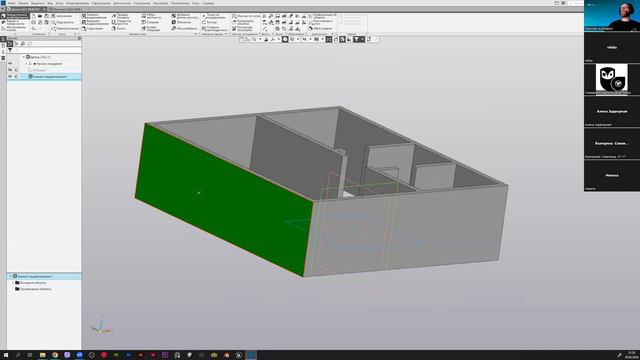Toggle visibility eye for the Эскиз:1 row
Screen dimensions: 640x360
[x=10, y=70]
